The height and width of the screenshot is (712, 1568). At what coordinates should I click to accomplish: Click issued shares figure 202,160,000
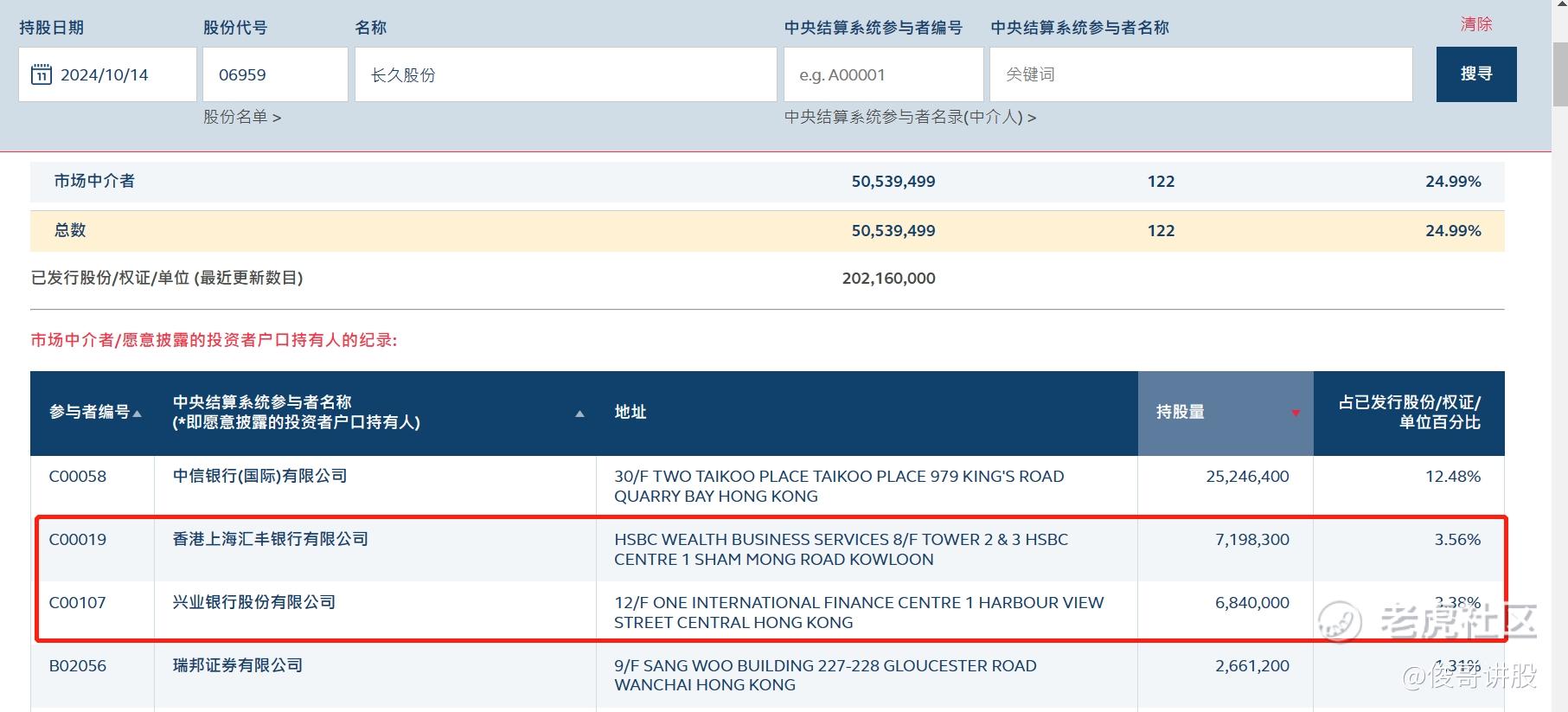click(x=888, y=279)
